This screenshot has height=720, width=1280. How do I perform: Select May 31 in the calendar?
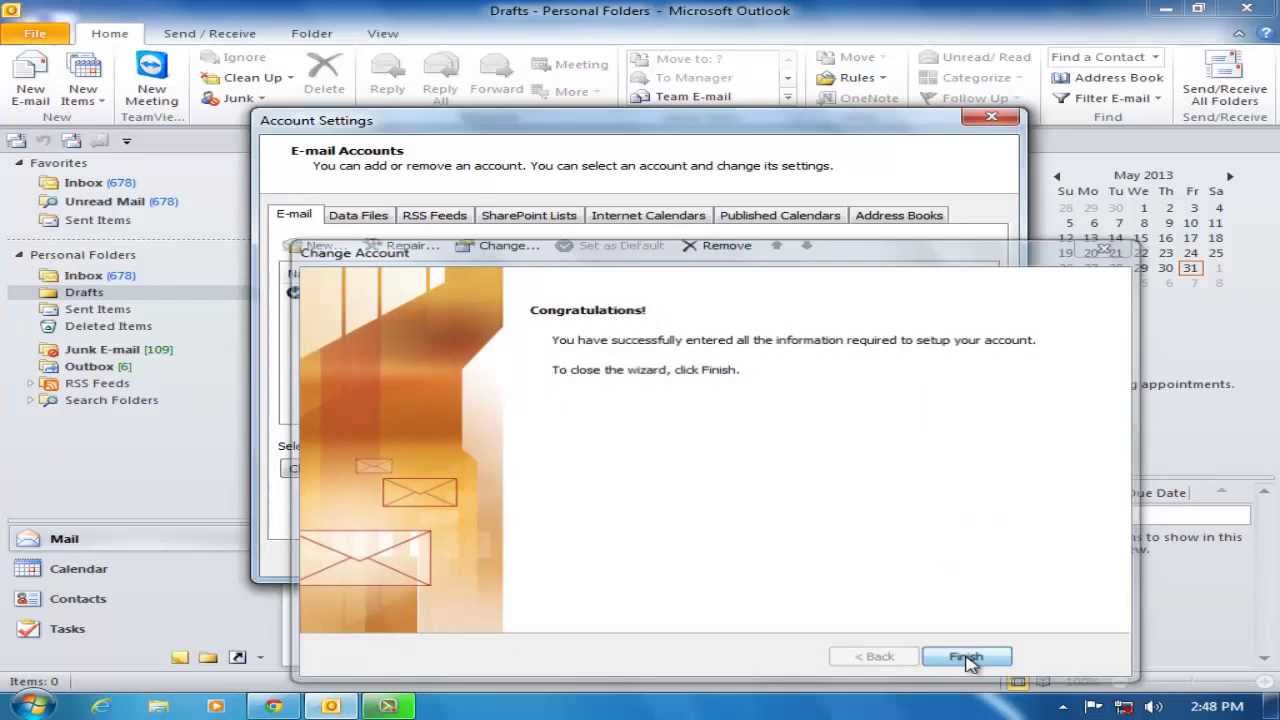click(x=1190, y=268)
